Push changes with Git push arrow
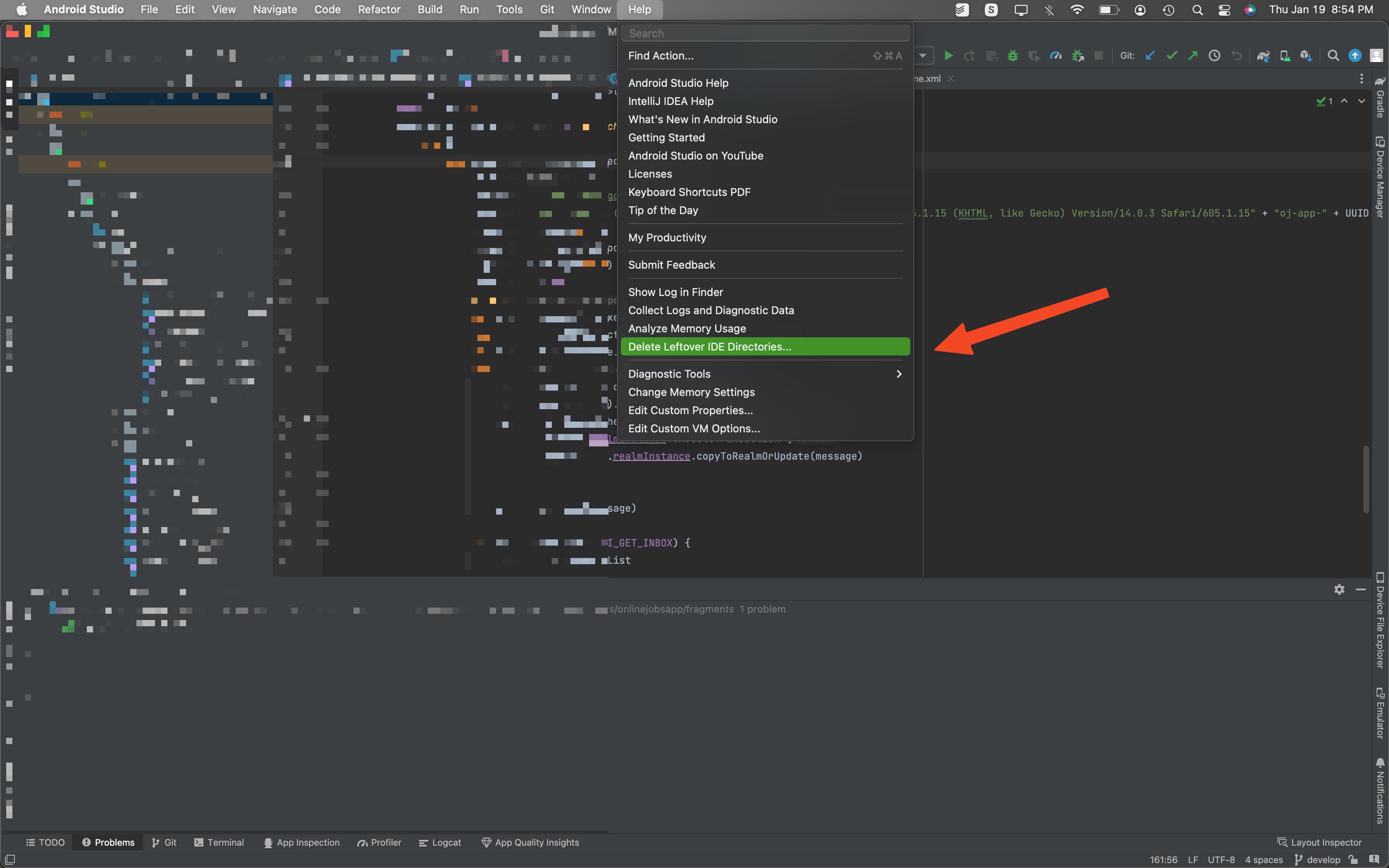The width and height of the screenshot is (1389, 868). [x=1193, y=56]
